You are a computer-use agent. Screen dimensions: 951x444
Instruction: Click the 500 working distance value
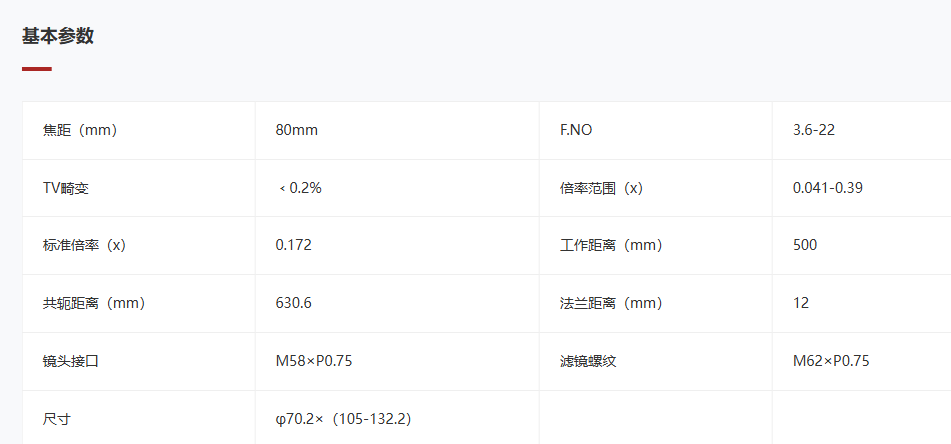coord(805,246)
